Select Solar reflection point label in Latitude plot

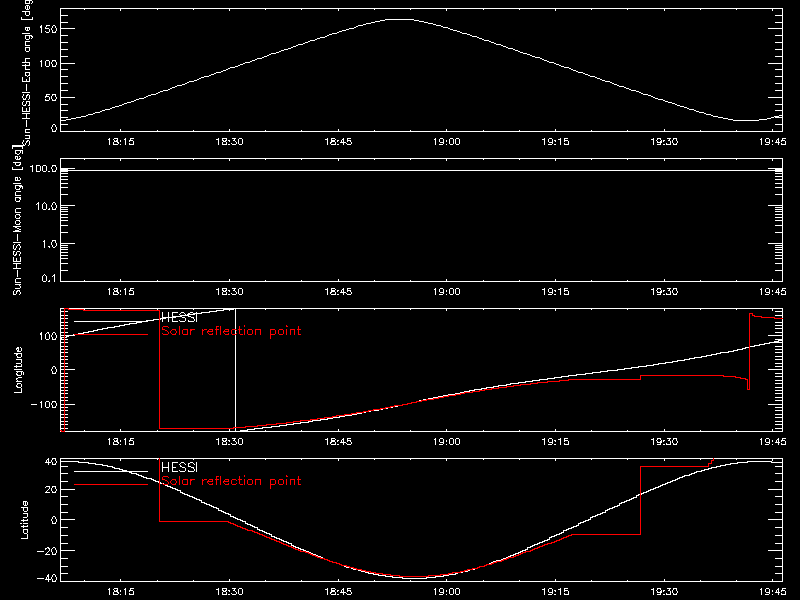click(x=231, y=481)
